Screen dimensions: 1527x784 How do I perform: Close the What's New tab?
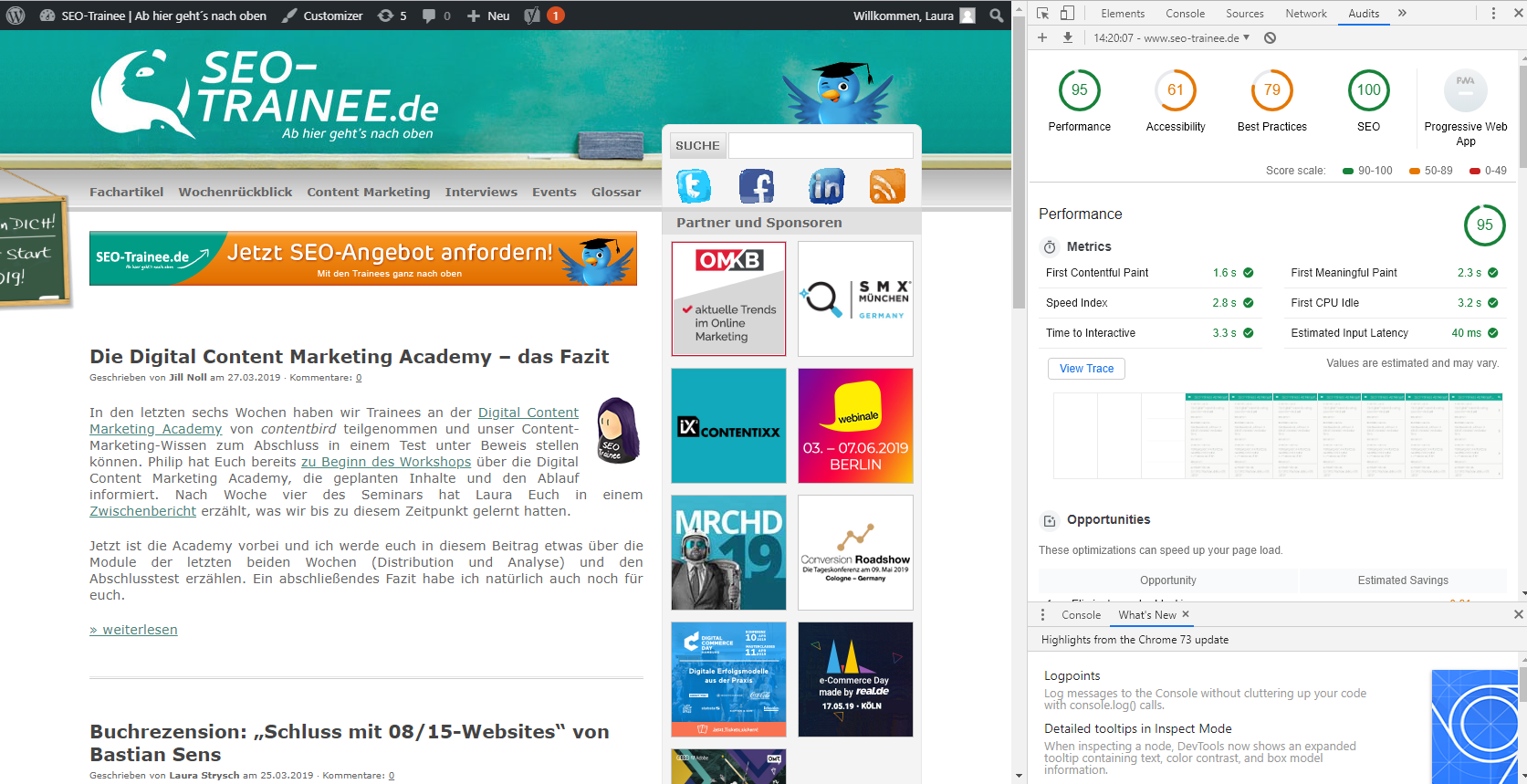pos(1186,614)
